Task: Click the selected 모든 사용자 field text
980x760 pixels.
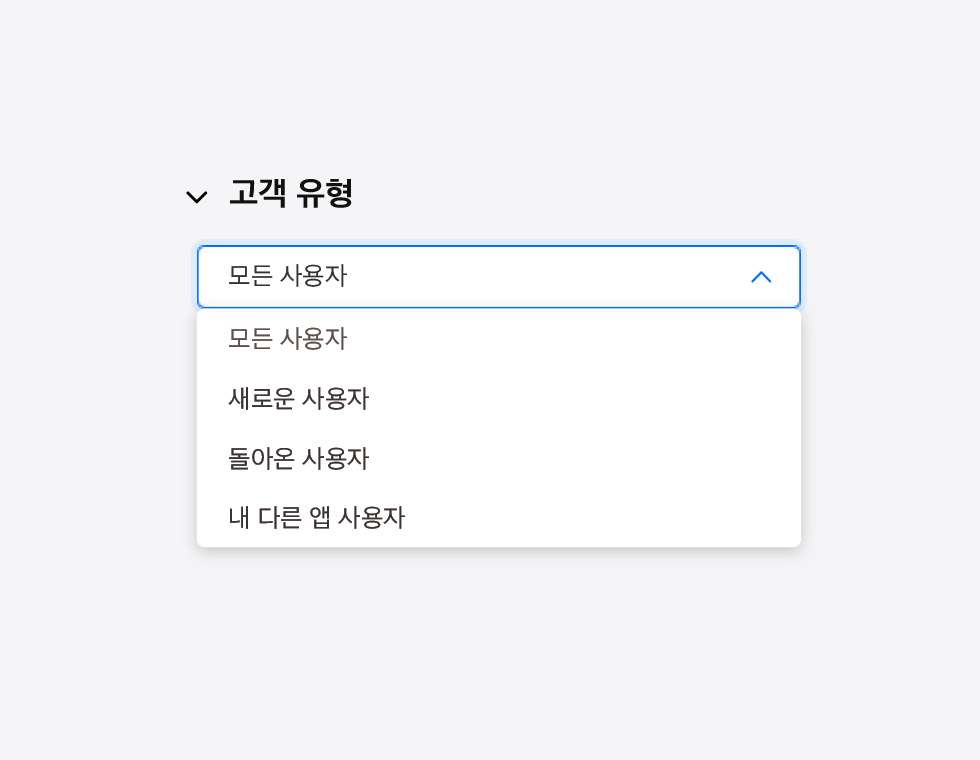Action: 288,276
